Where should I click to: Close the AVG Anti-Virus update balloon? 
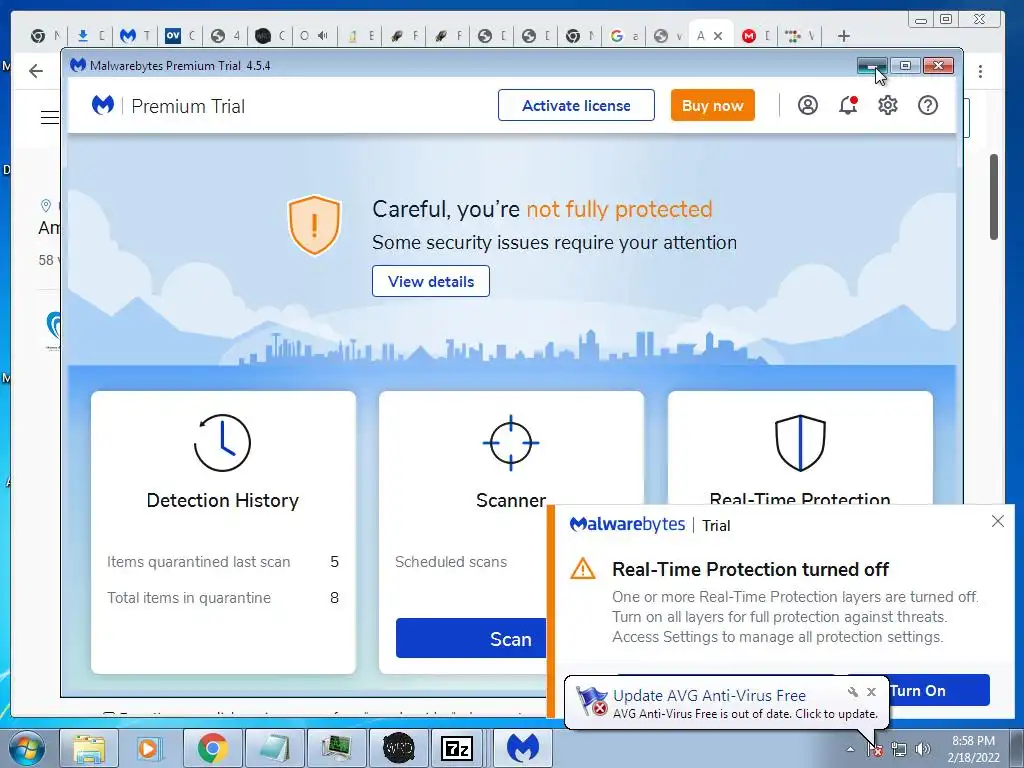pyautogui.click(x=871, y=692)
